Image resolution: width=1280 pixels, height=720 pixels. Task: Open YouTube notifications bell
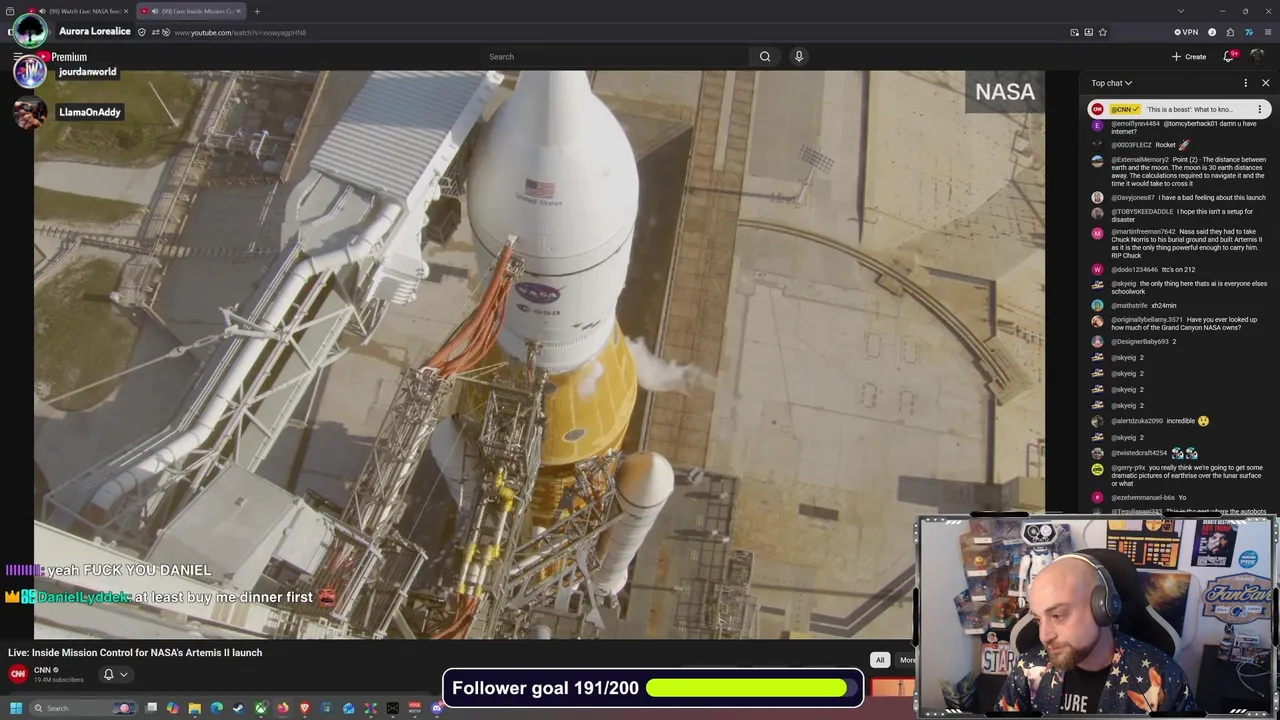1229,57
